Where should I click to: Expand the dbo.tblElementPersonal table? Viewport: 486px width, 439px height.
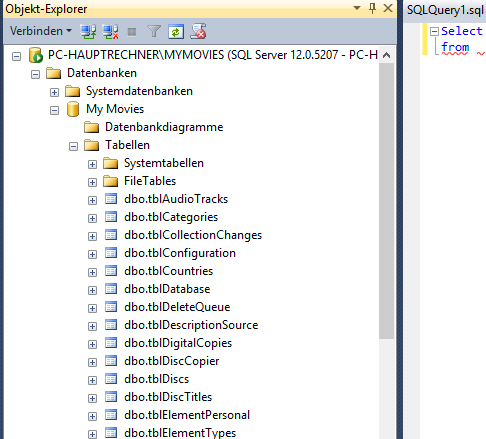tap(92, 416)
